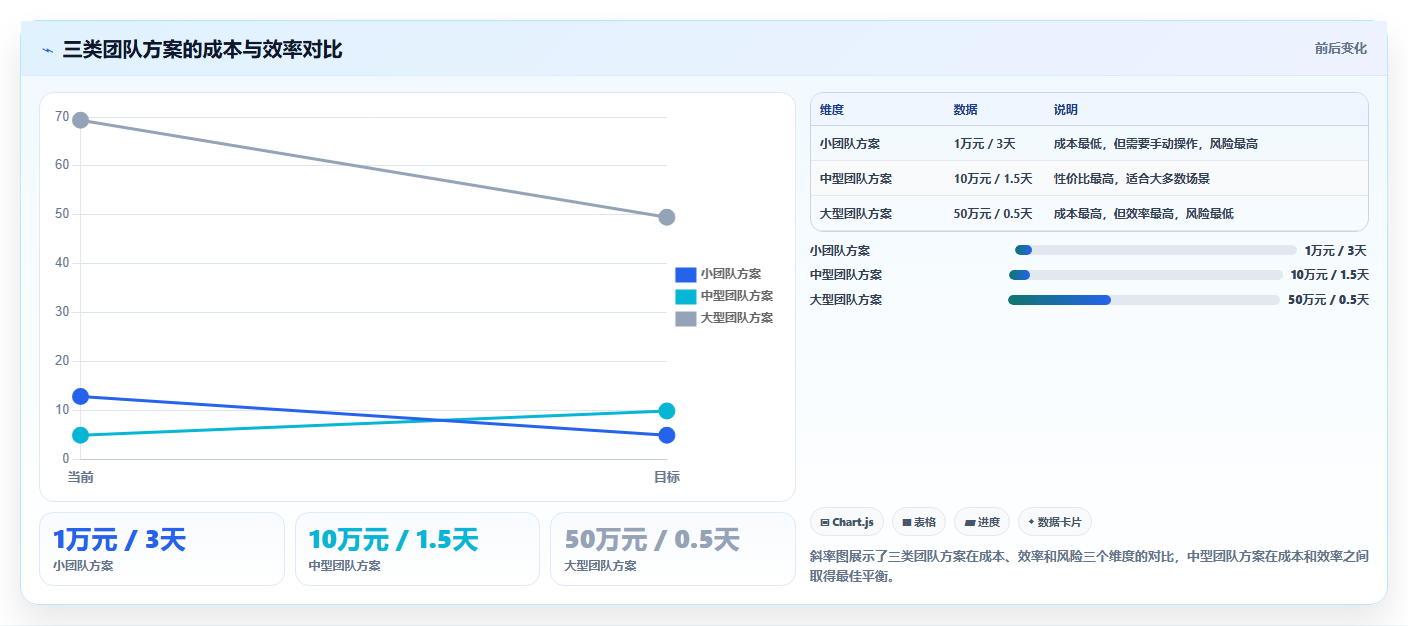Select the 表格 tag chip
1408x626 pixels.
[x=918, y=522]
